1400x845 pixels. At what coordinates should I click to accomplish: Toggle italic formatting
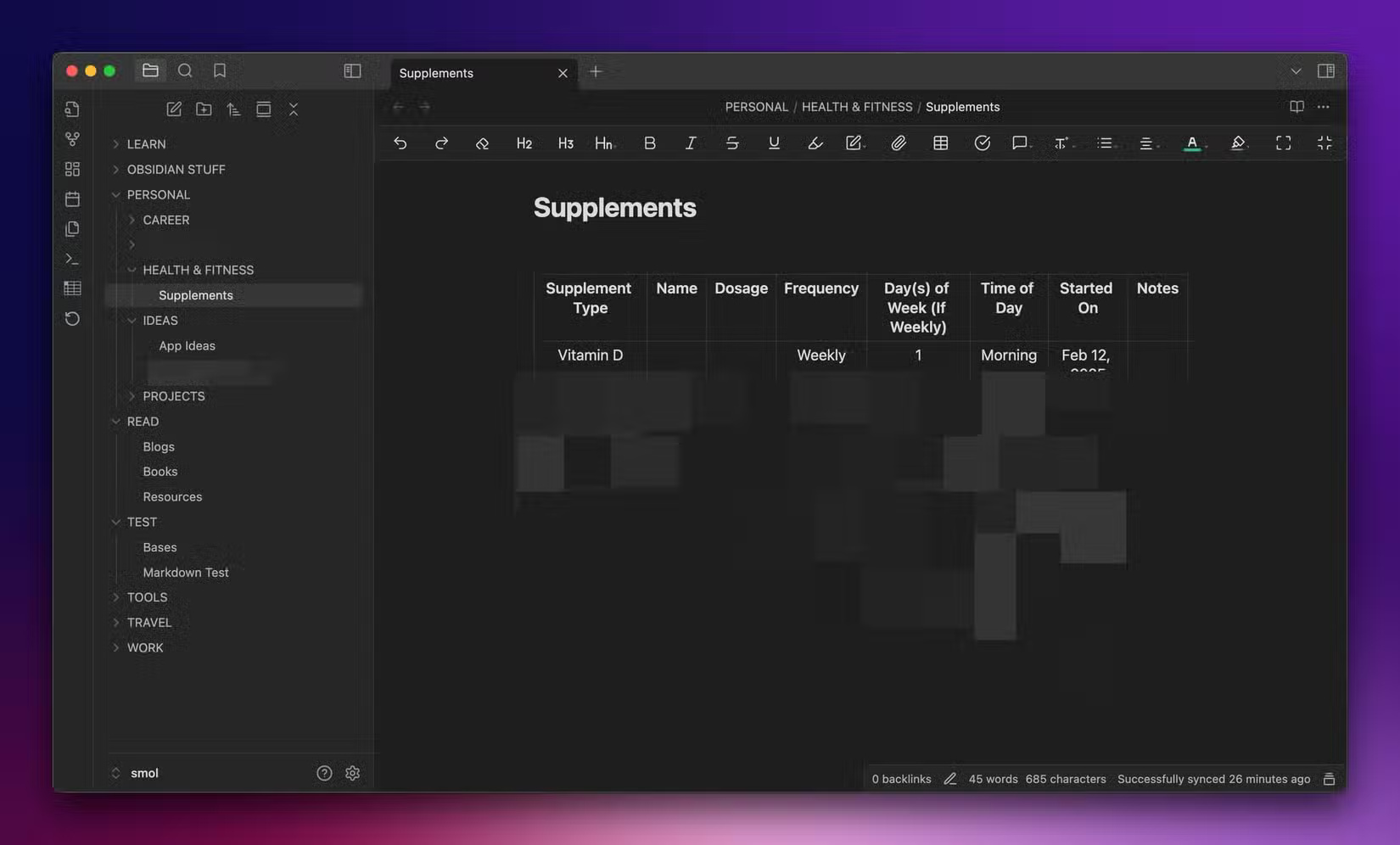(690, 143)
